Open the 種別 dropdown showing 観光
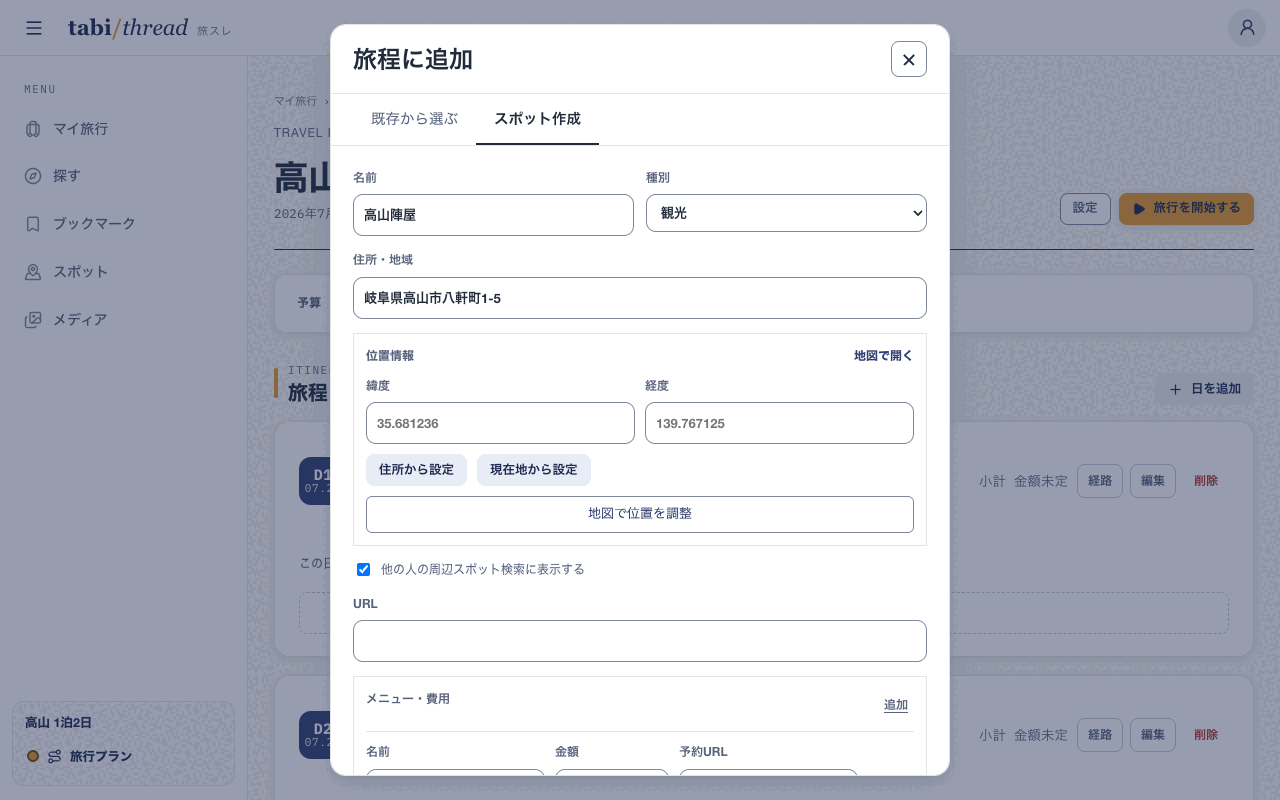The image size is (1280, 800). (786, 213)
